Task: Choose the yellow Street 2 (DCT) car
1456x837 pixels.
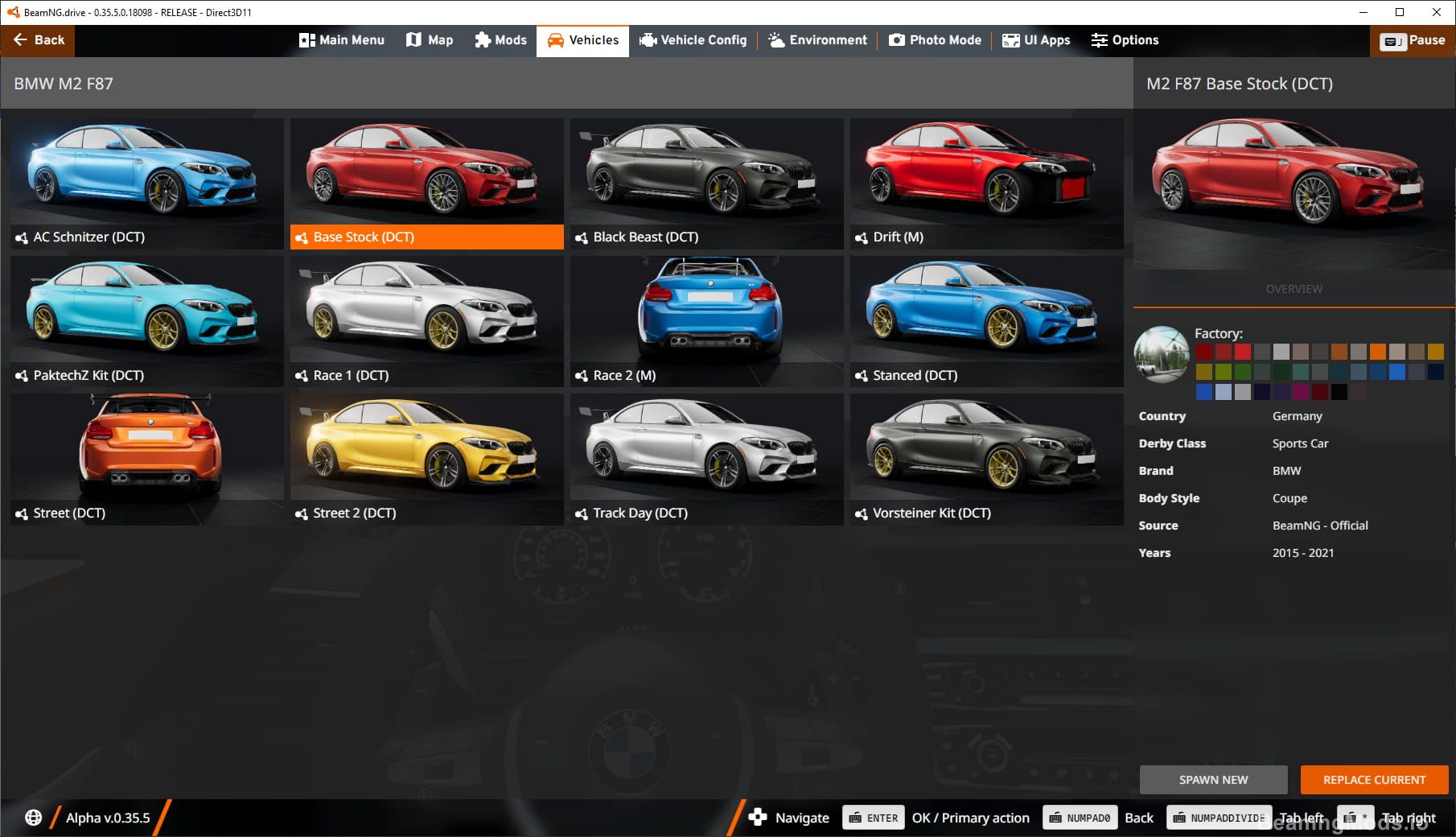Action: tap(426, 459)
